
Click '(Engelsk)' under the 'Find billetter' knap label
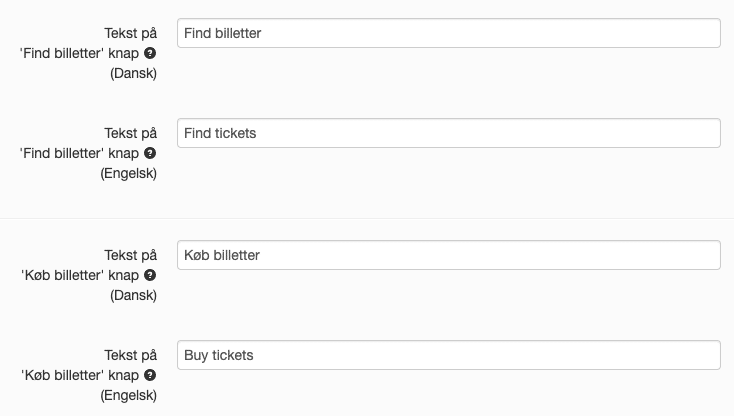pyautogui.click(x=128, y=174)
